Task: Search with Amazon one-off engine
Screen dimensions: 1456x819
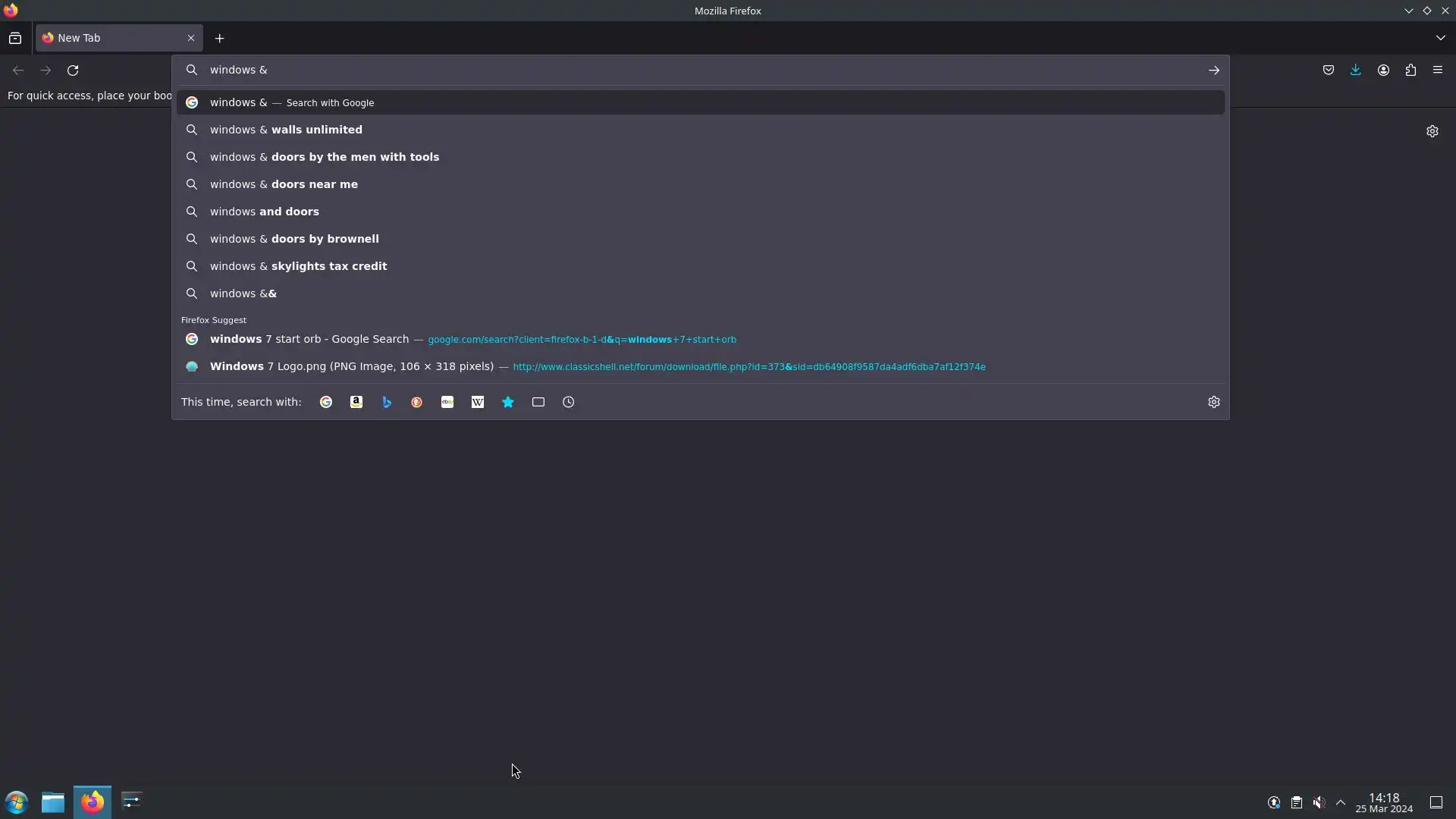Action: point(356,402)
